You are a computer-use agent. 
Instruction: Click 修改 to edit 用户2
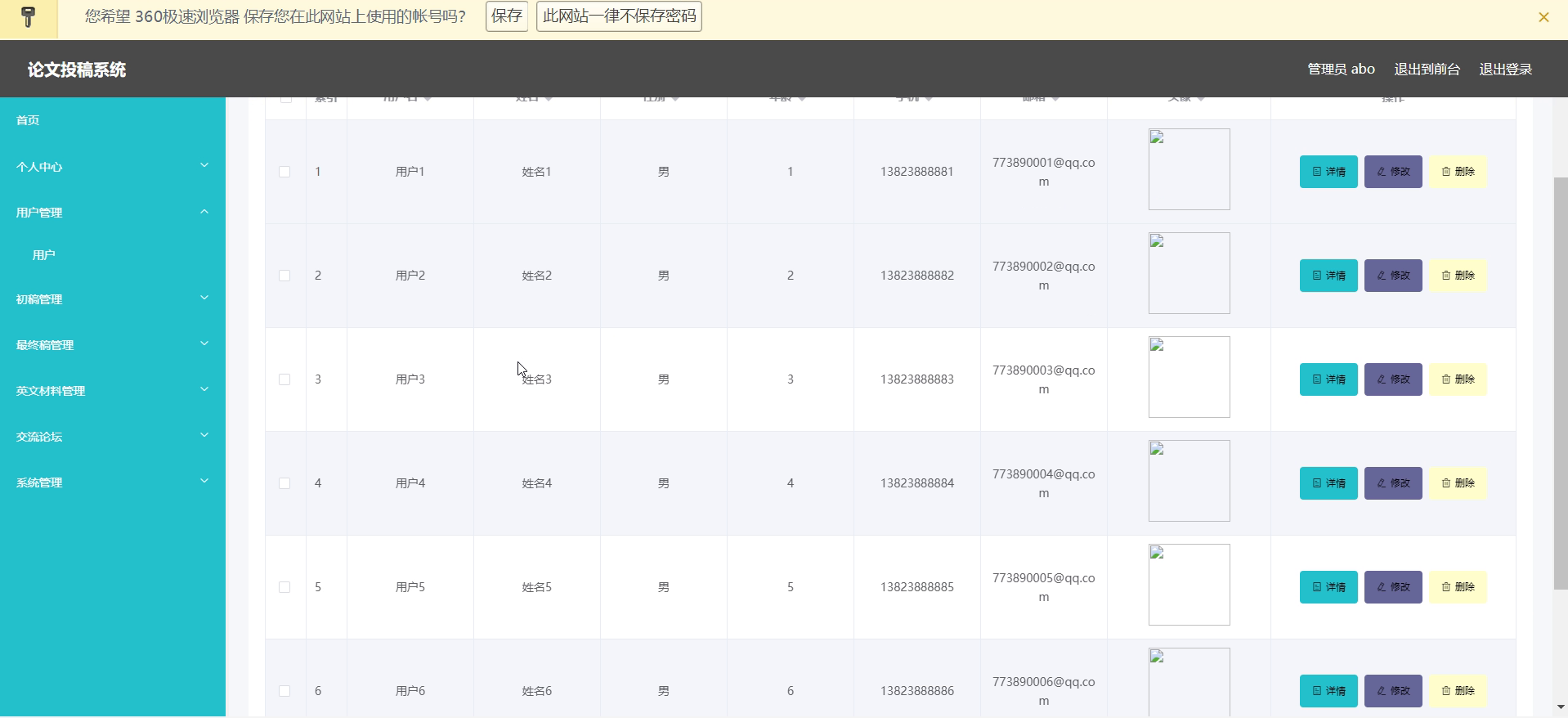pos(1393,276)
